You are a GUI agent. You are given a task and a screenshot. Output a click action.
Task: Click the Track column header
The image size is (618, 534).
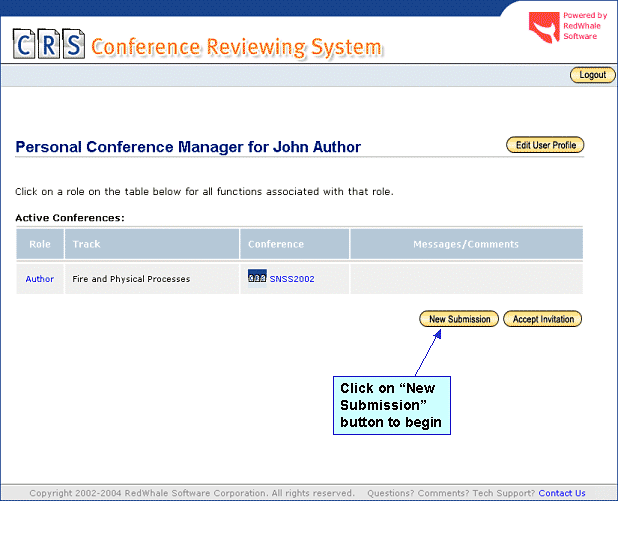point(87,244)
